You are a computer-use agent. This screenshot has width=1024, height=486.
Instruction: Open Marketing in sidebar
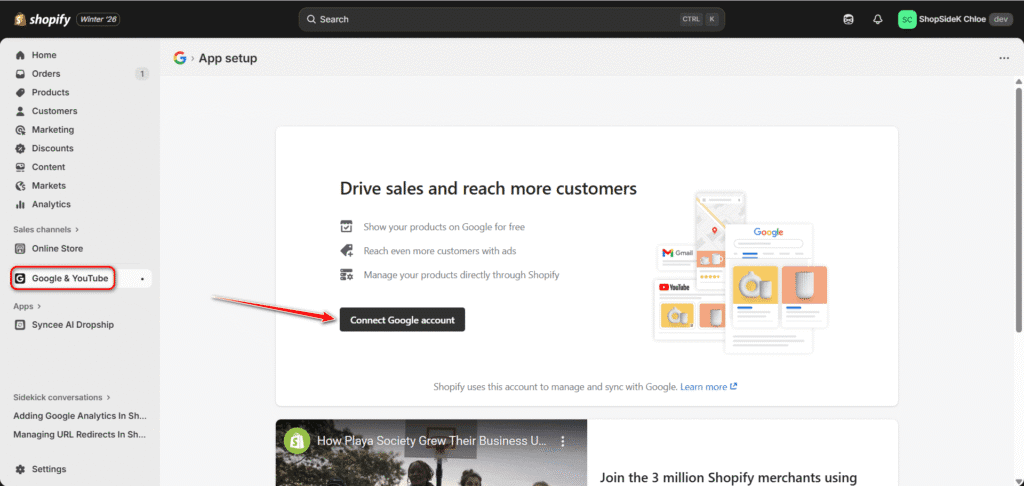pos(53,129)
